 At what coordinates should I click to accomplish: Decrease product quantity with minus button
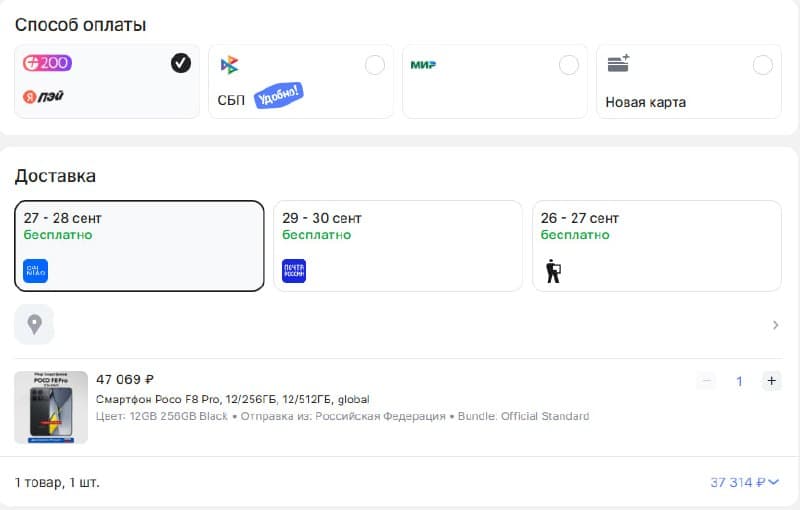click(707, 380)
